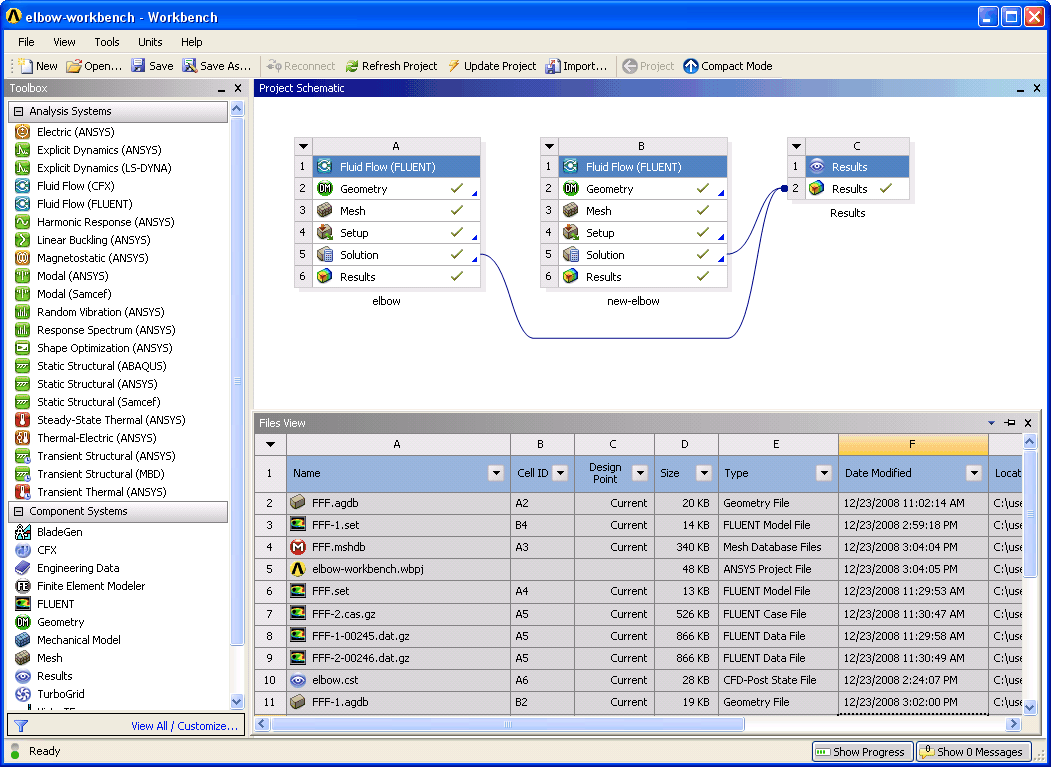Viewport: 1051px width, 767px height.
Task: Click the View All / Customize link
Action: (x=184, y=726)
